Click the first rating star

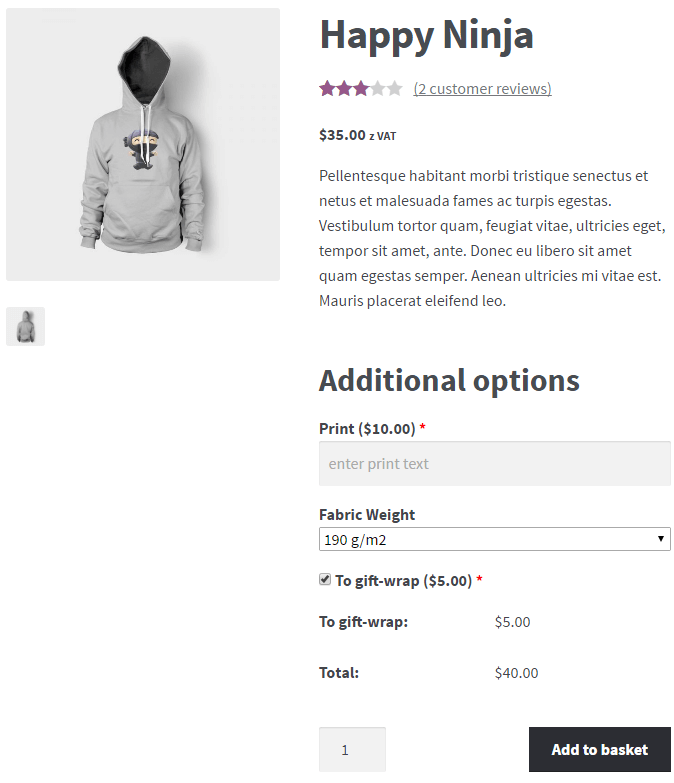327,88
